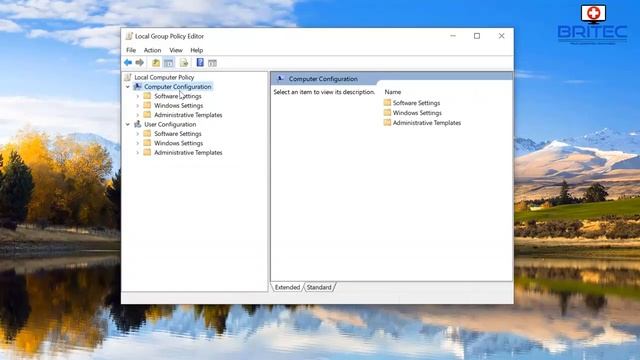
Task: Select Local Computer Policy root node
Action: (x=164, y=77)
